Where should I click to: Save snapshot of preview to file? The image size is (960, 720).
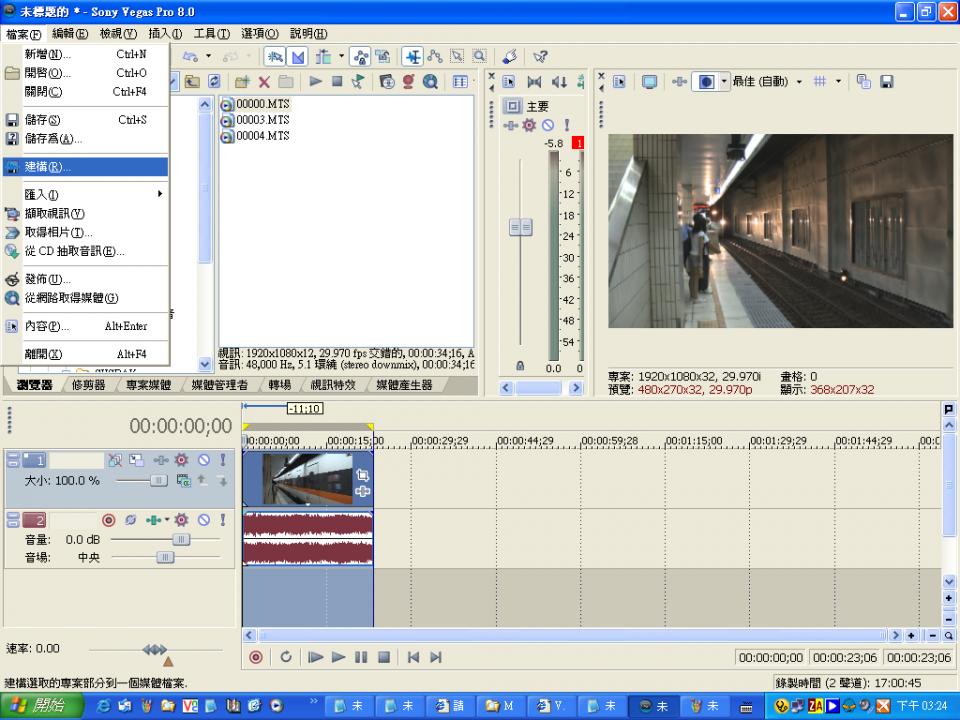[x=886, y=82]
